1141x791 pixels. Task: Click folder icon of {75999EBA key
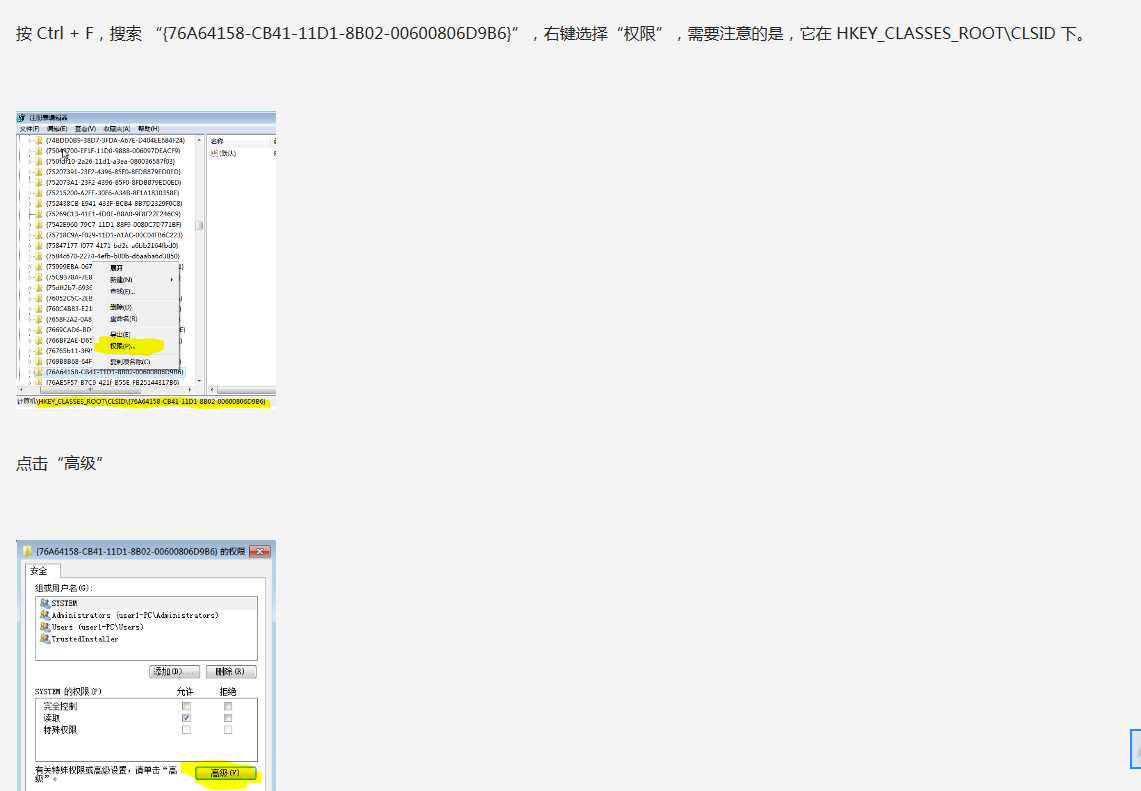[x=39, y=267]
